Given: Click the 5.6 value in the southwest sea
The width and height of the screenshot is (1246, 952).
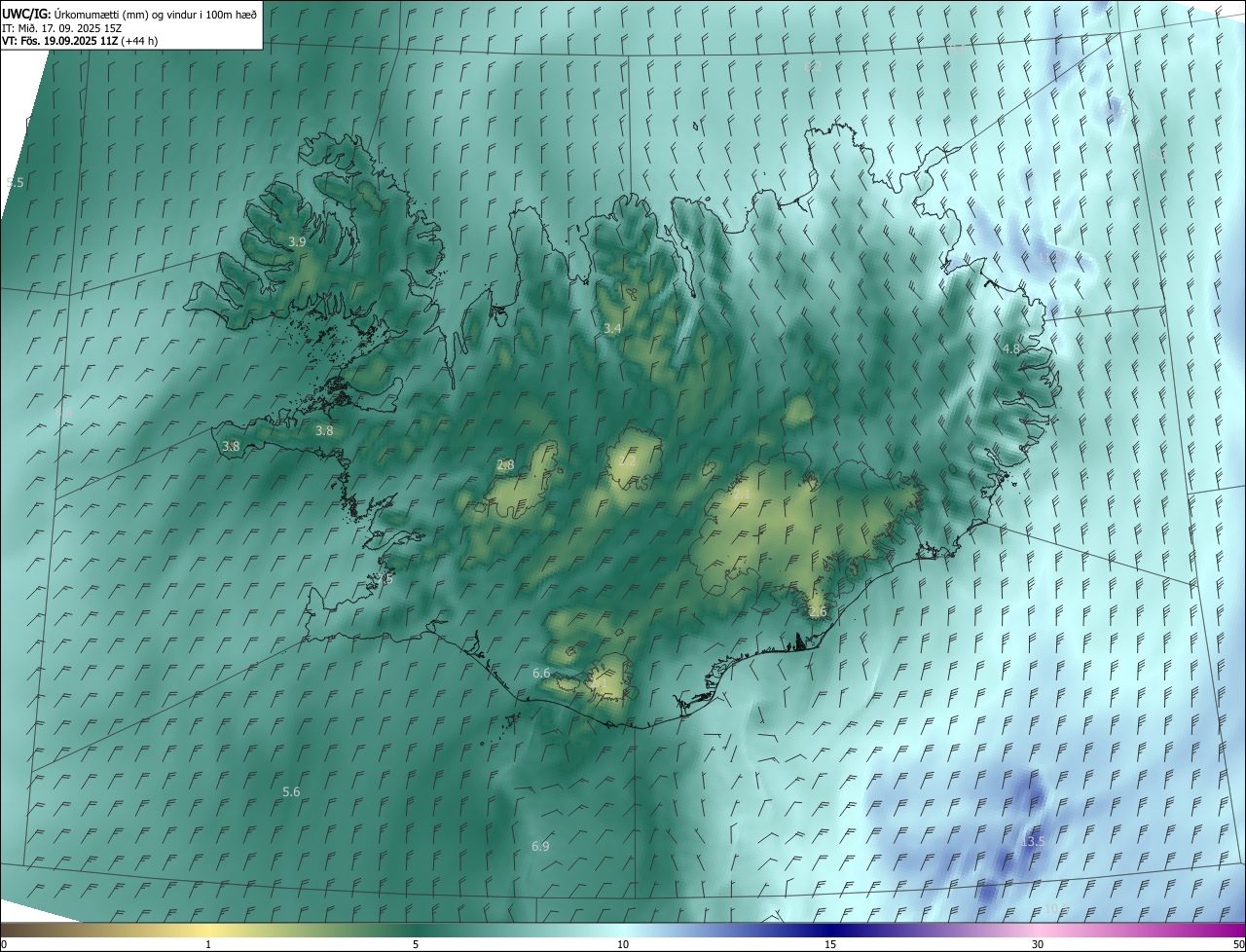Looking at the screenshot, I should [x=291, y=792].
